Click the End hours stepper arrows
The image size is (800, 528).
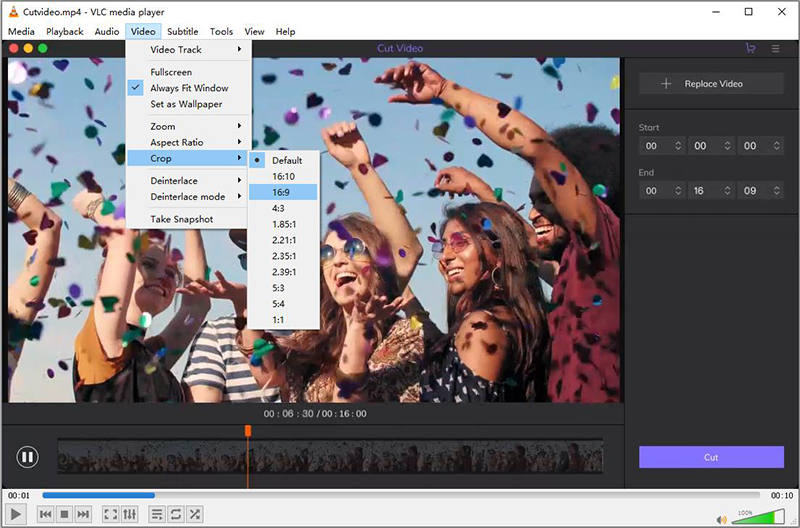point(678,191)
